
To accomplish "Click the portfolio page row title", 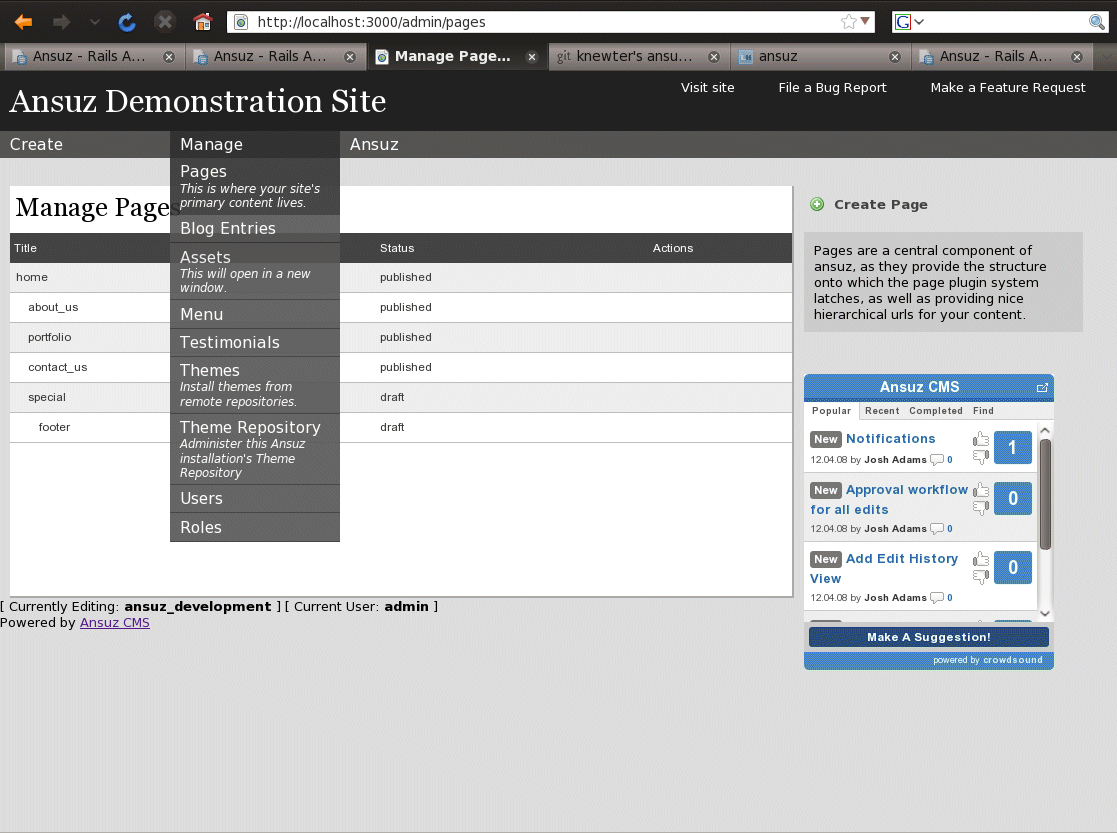I will point(50,337).
